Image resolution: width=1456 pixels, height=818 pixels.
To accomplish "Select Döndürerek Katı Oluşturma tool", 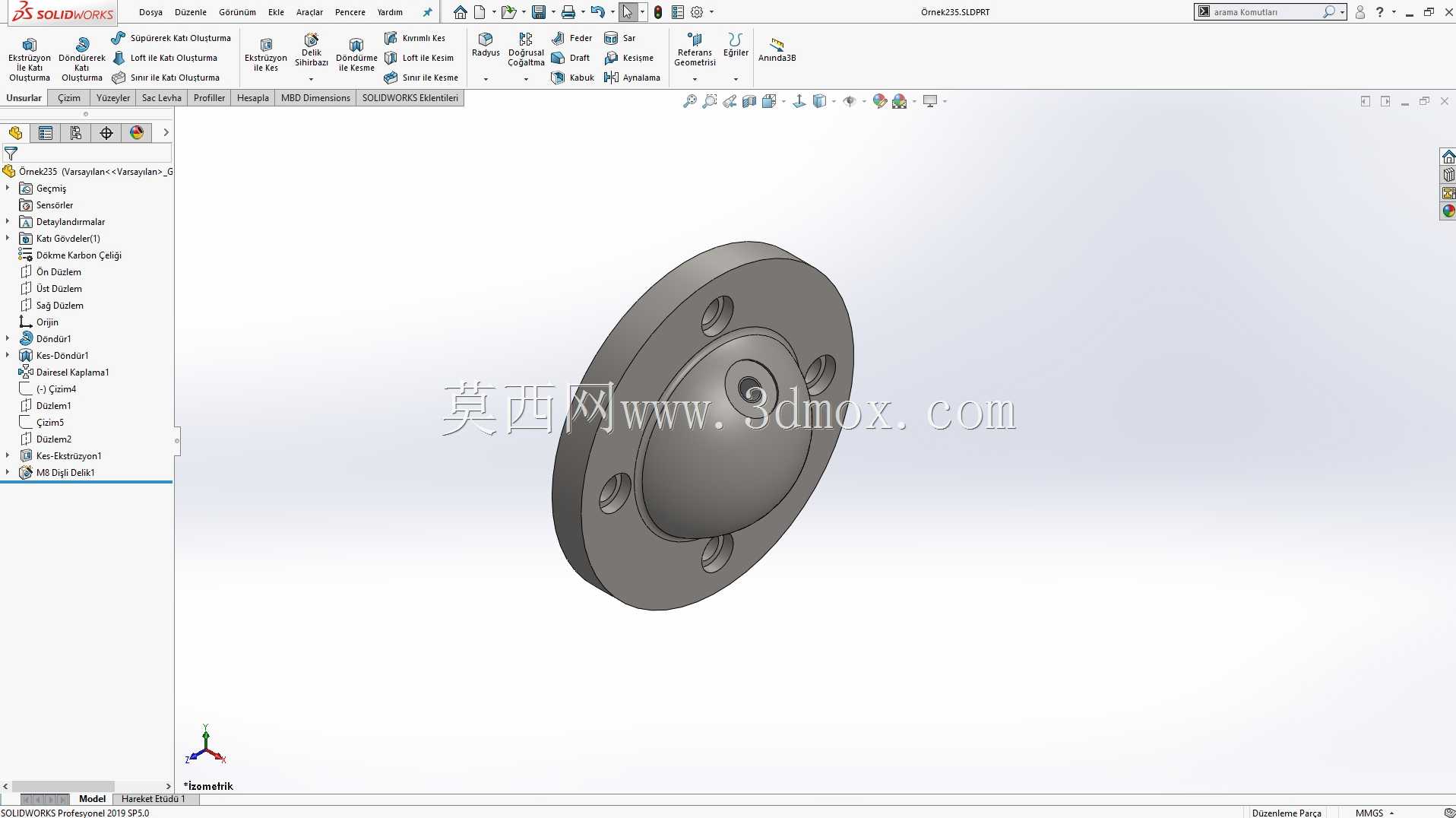I will [82, 59].
